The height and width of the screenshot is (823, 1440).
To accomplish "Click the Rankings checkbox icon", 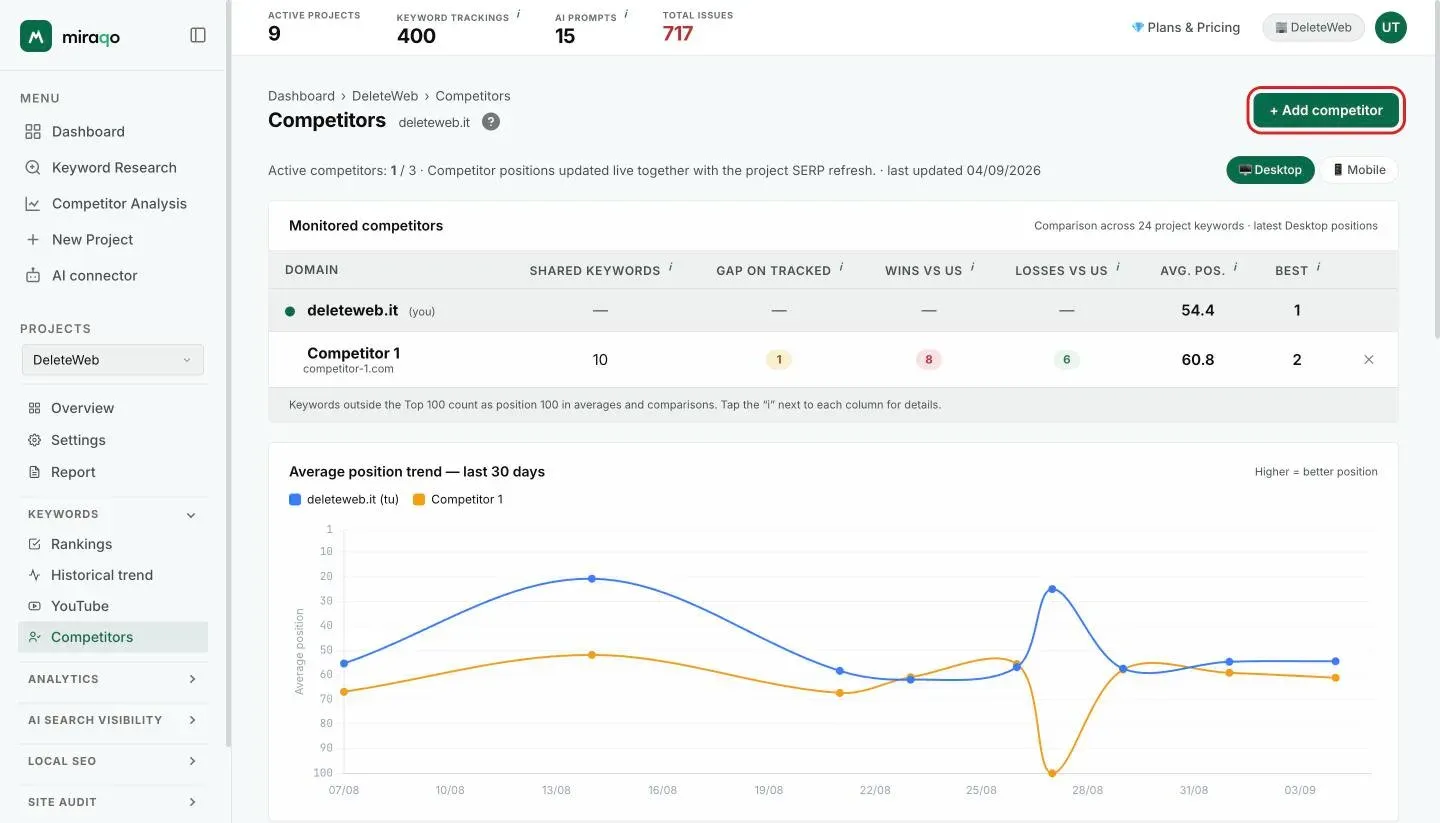I will 34,544.
